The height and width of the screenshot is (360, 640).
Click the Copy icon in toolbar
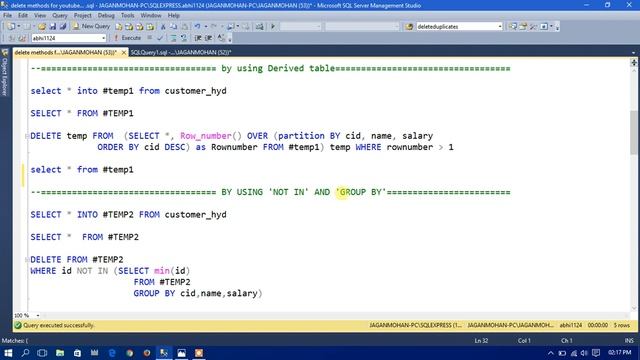tap(173, 27)
